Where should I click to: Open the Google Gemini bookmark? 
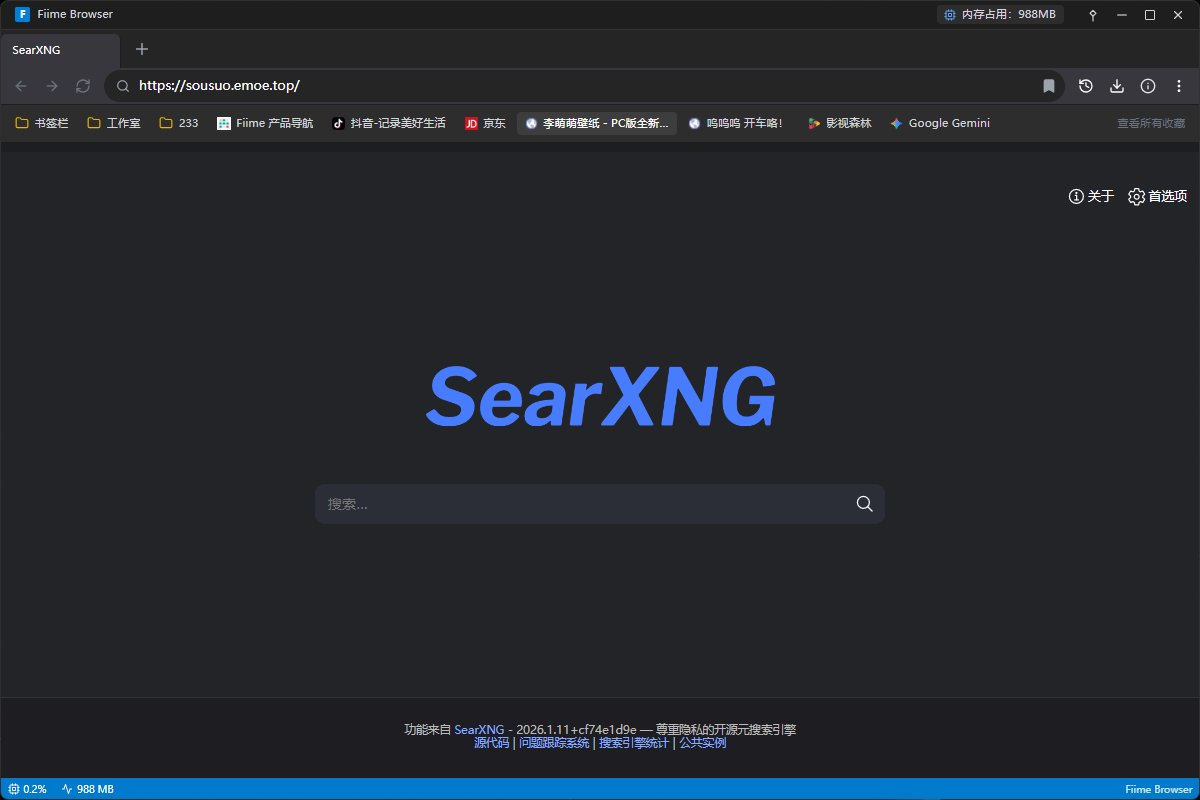(940, 123)
